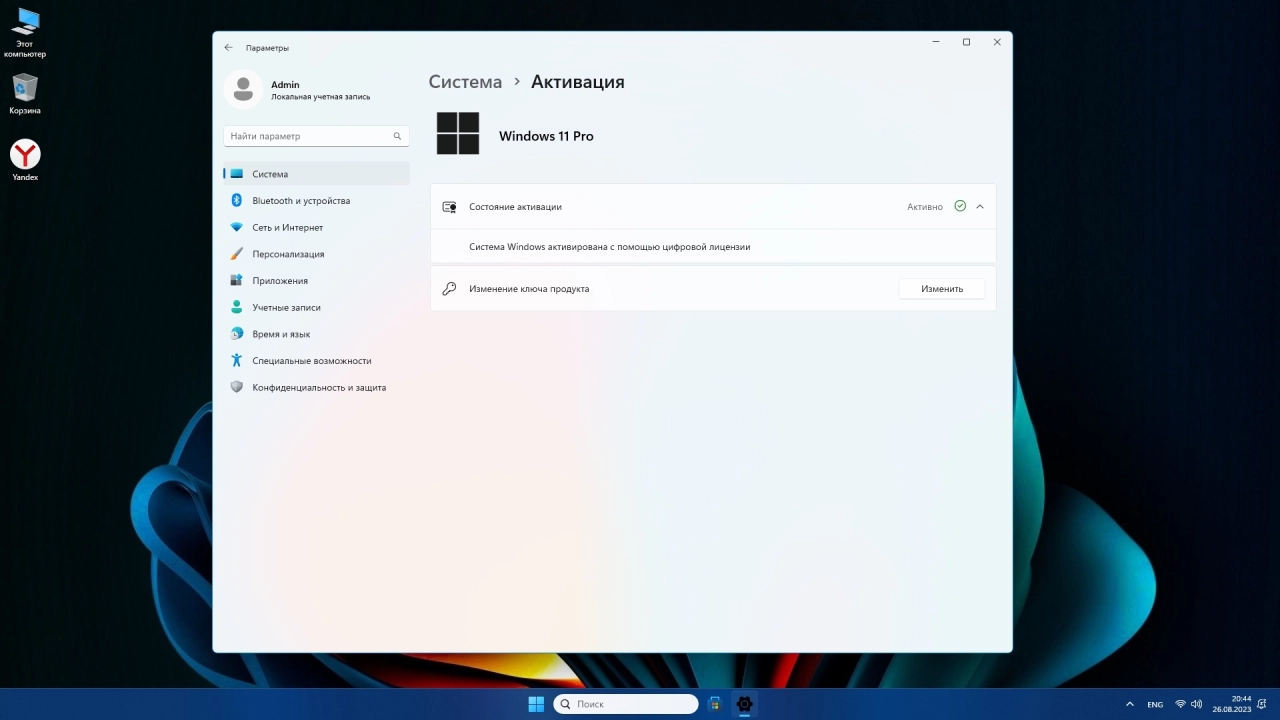Image resolution: width=1280 pixels, height=720 pixels.
Task: Show hidden tray icons chevron
Action: (x=1130, y=704)
